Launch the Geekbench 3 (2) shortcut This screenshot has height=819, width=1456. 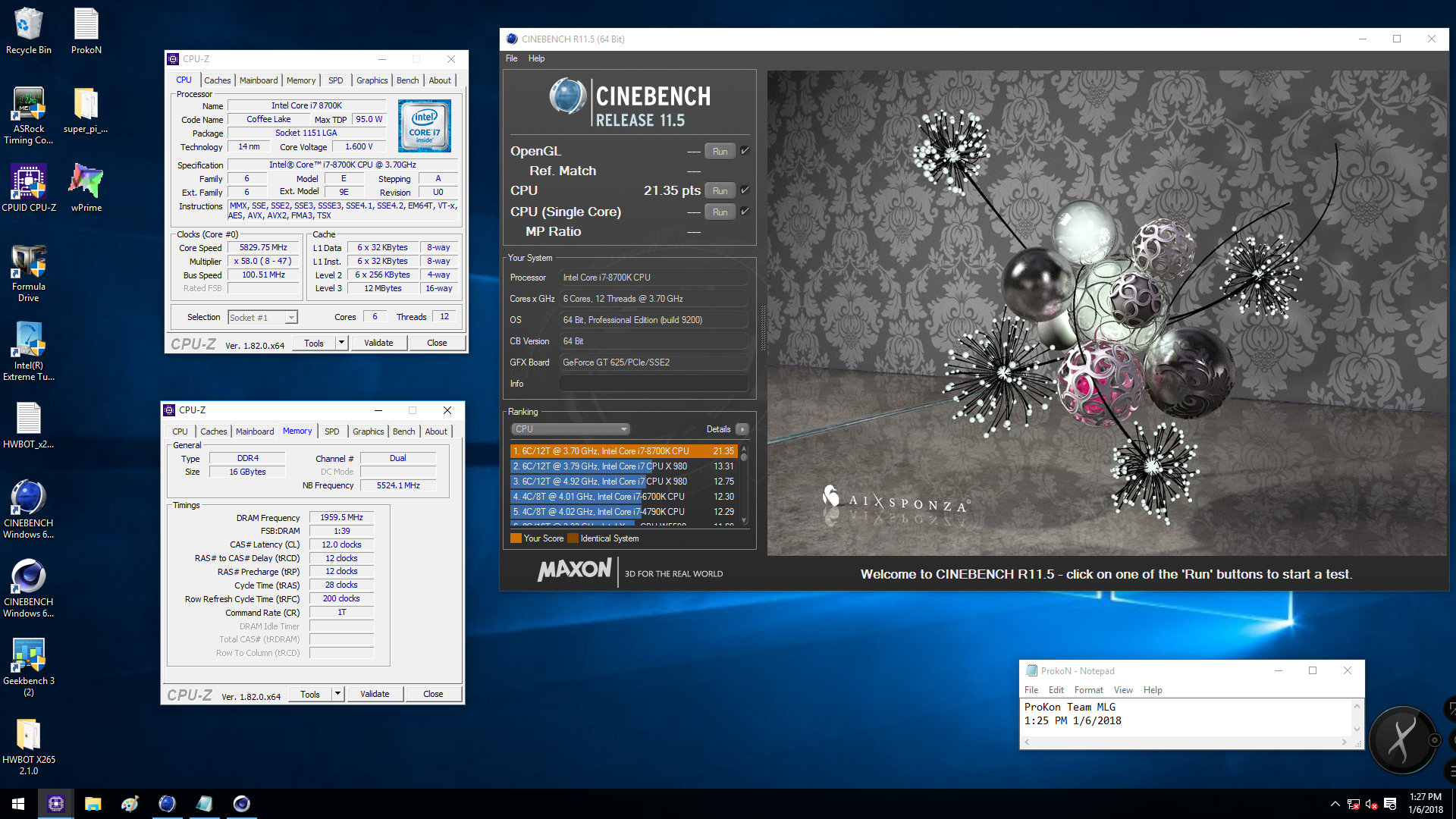pos(28,667)
